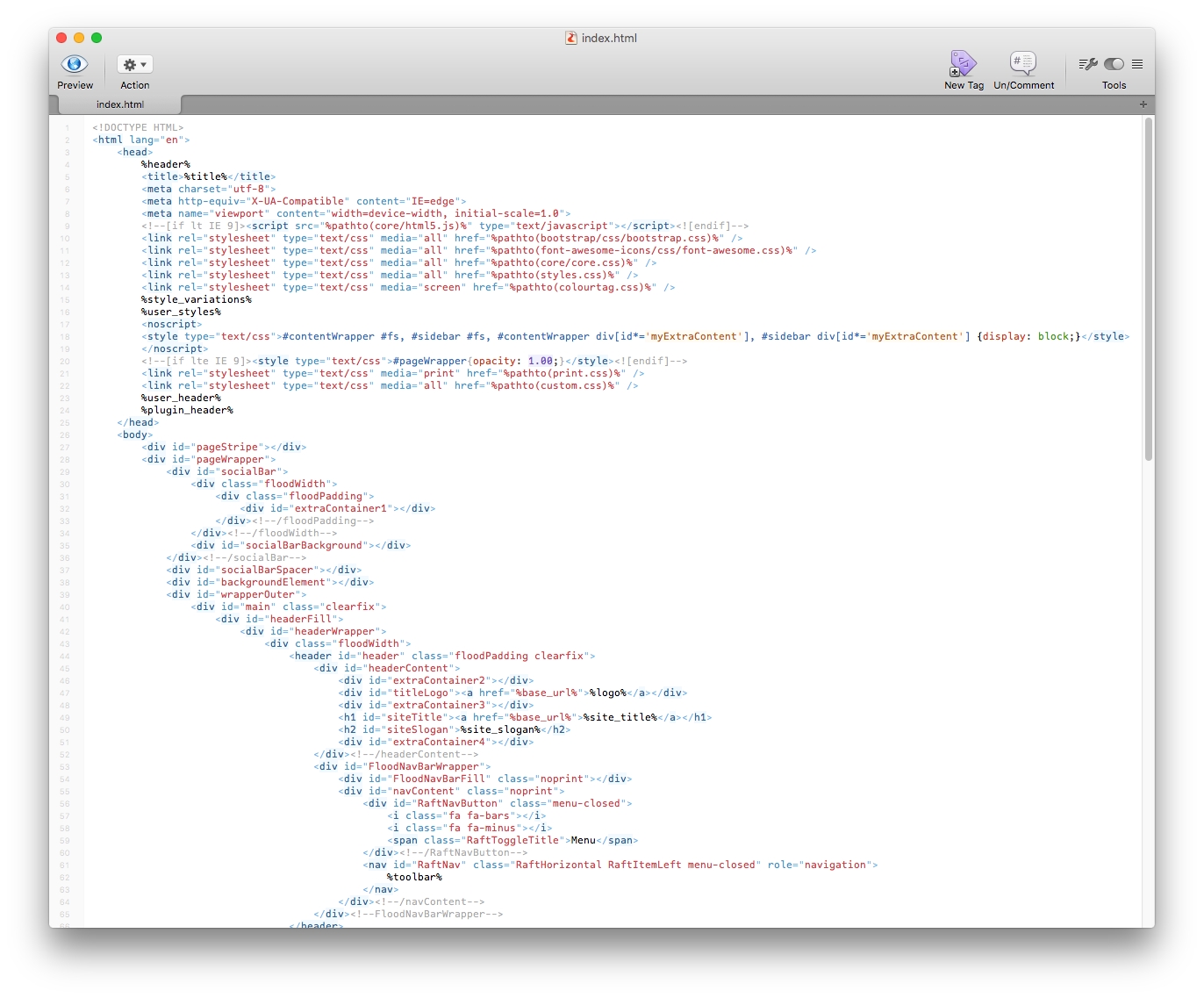
Task: Click the font-awesome.css link line
Action: [479, 250]
